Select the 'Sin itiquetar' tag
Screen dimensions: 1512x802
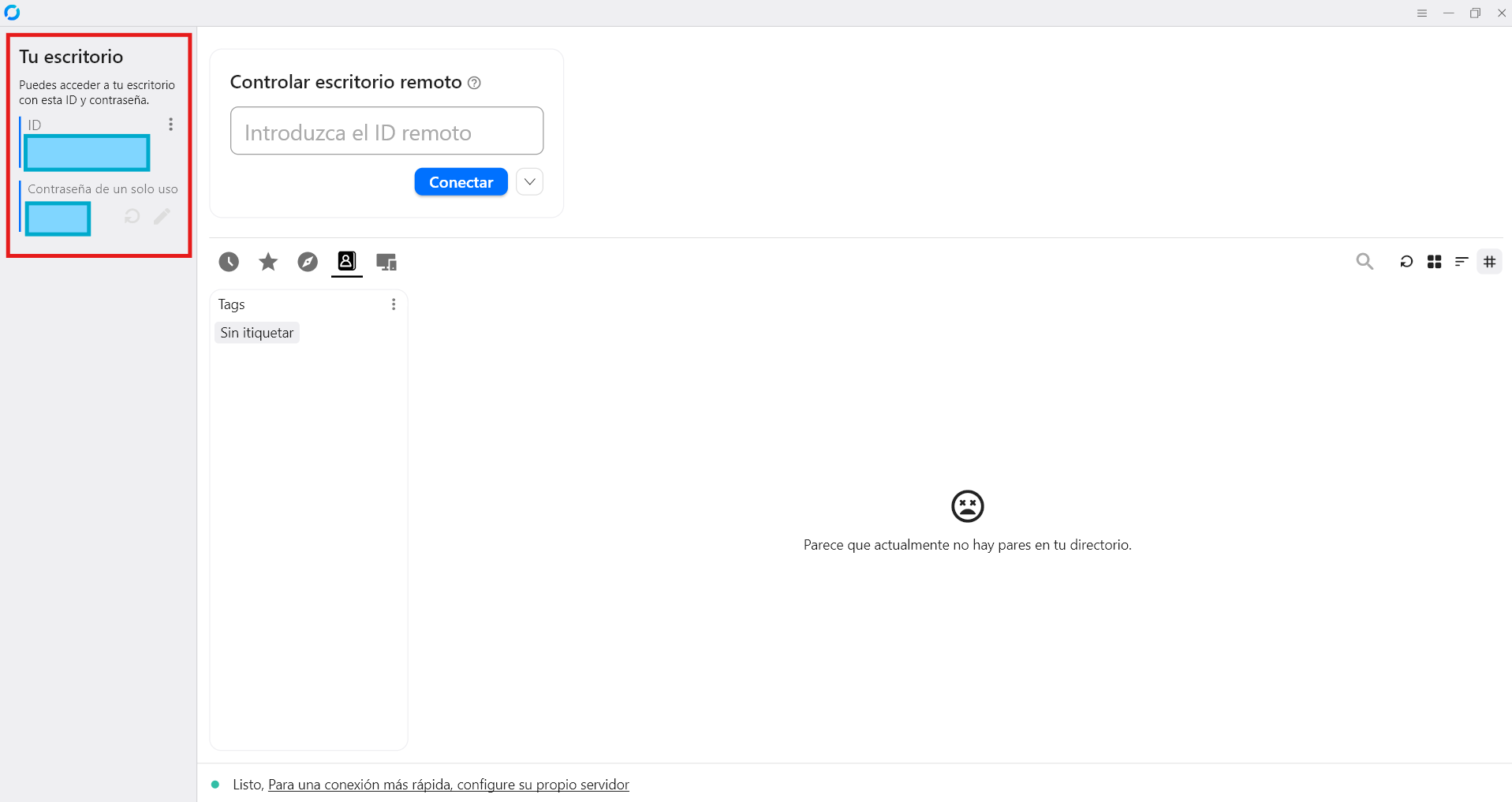click(x=257, y=333)
